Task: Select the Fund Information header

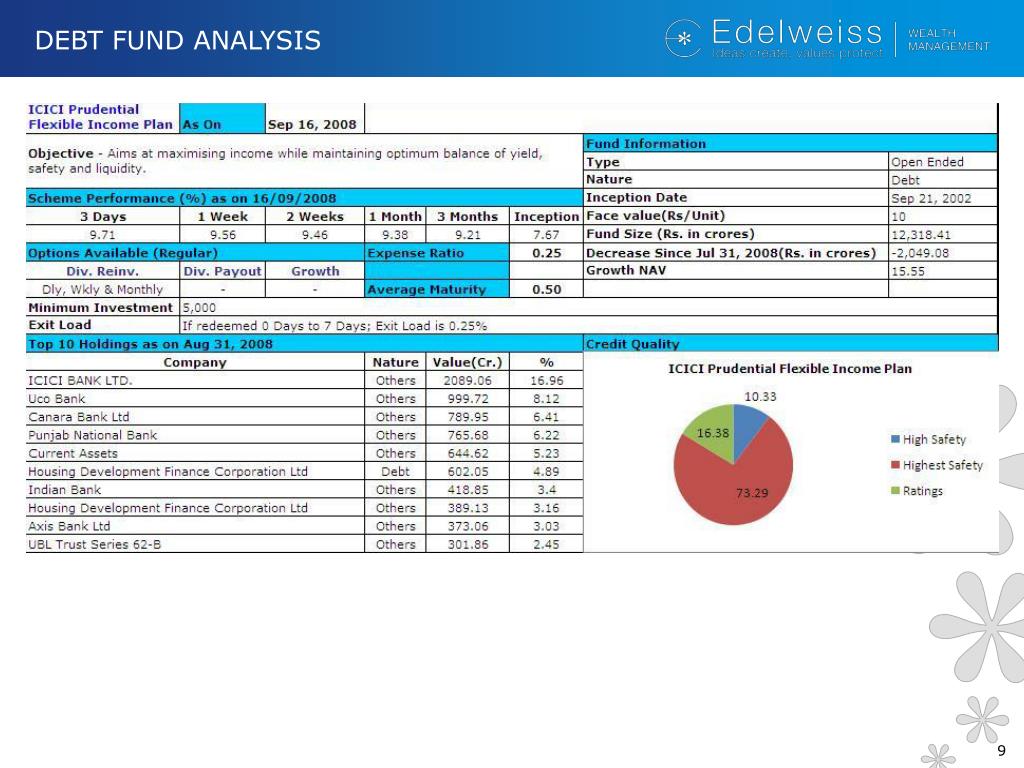Action: click(790, 144)
